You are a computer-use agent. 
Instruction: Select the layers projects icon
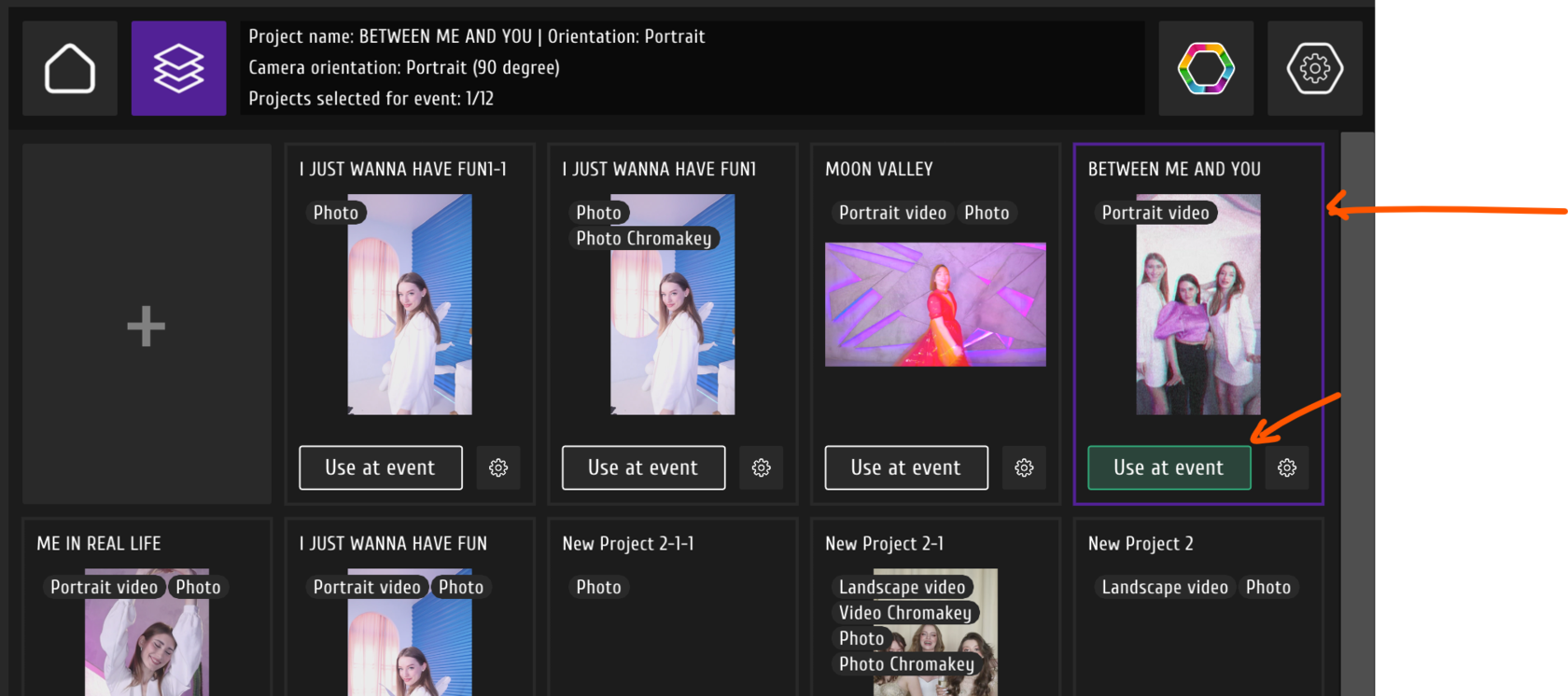pyautogui.click(x=178, y=68)
